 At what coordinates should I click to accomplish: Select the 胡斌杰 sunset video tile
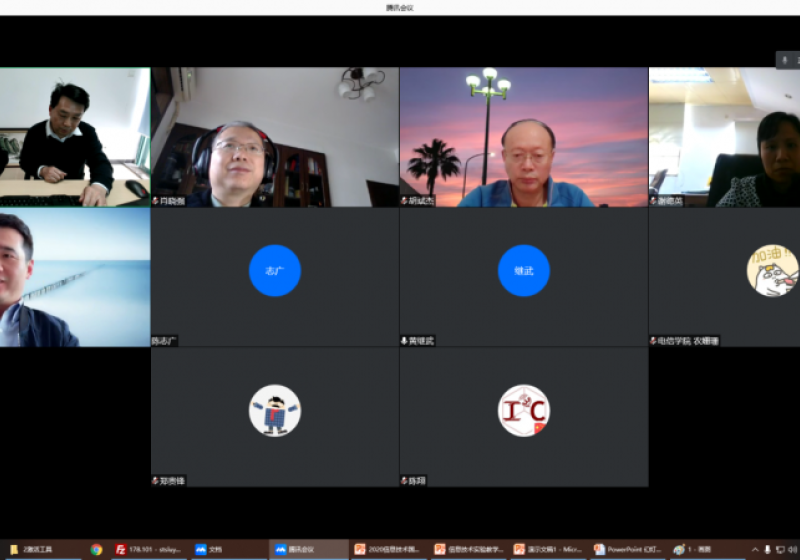tap(524, 137)
